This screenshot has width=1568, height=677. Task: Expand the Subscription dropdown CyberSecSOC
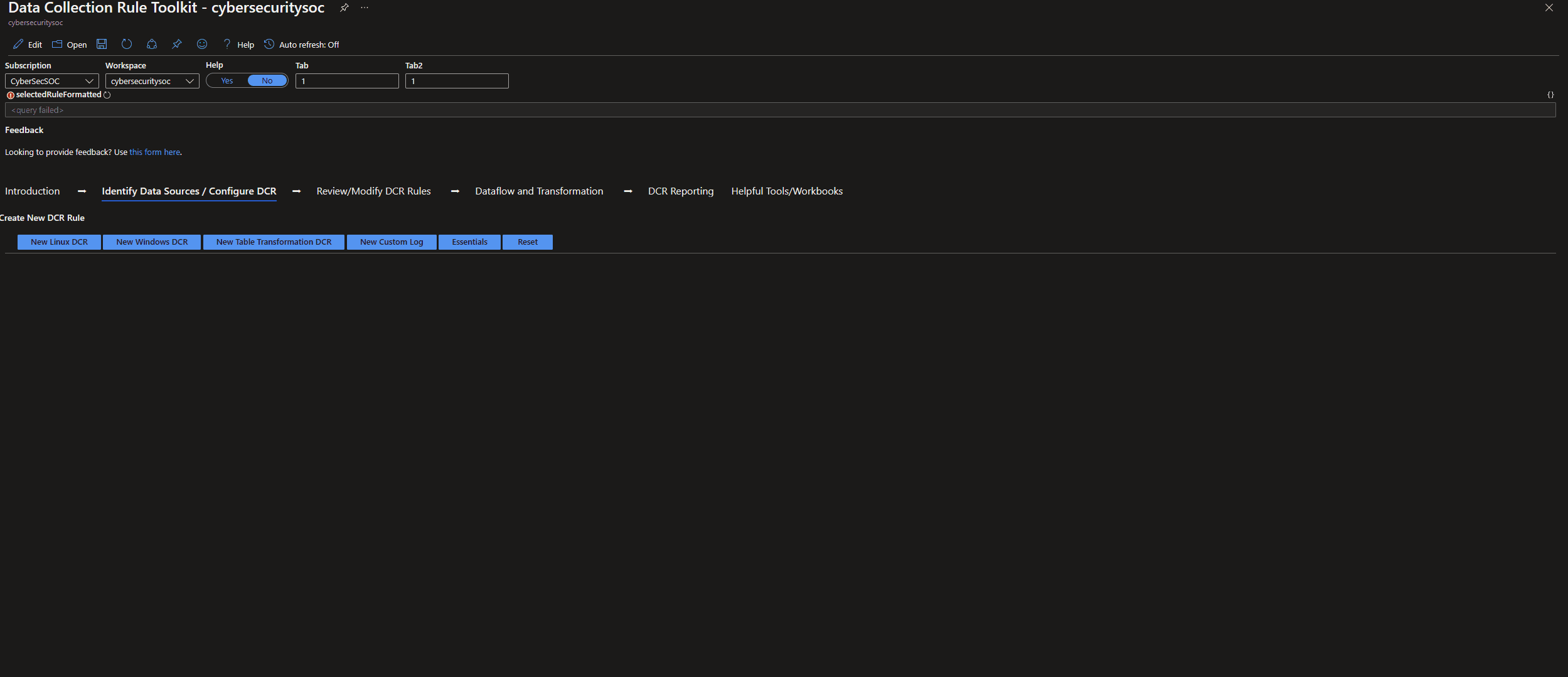point(52,81)
